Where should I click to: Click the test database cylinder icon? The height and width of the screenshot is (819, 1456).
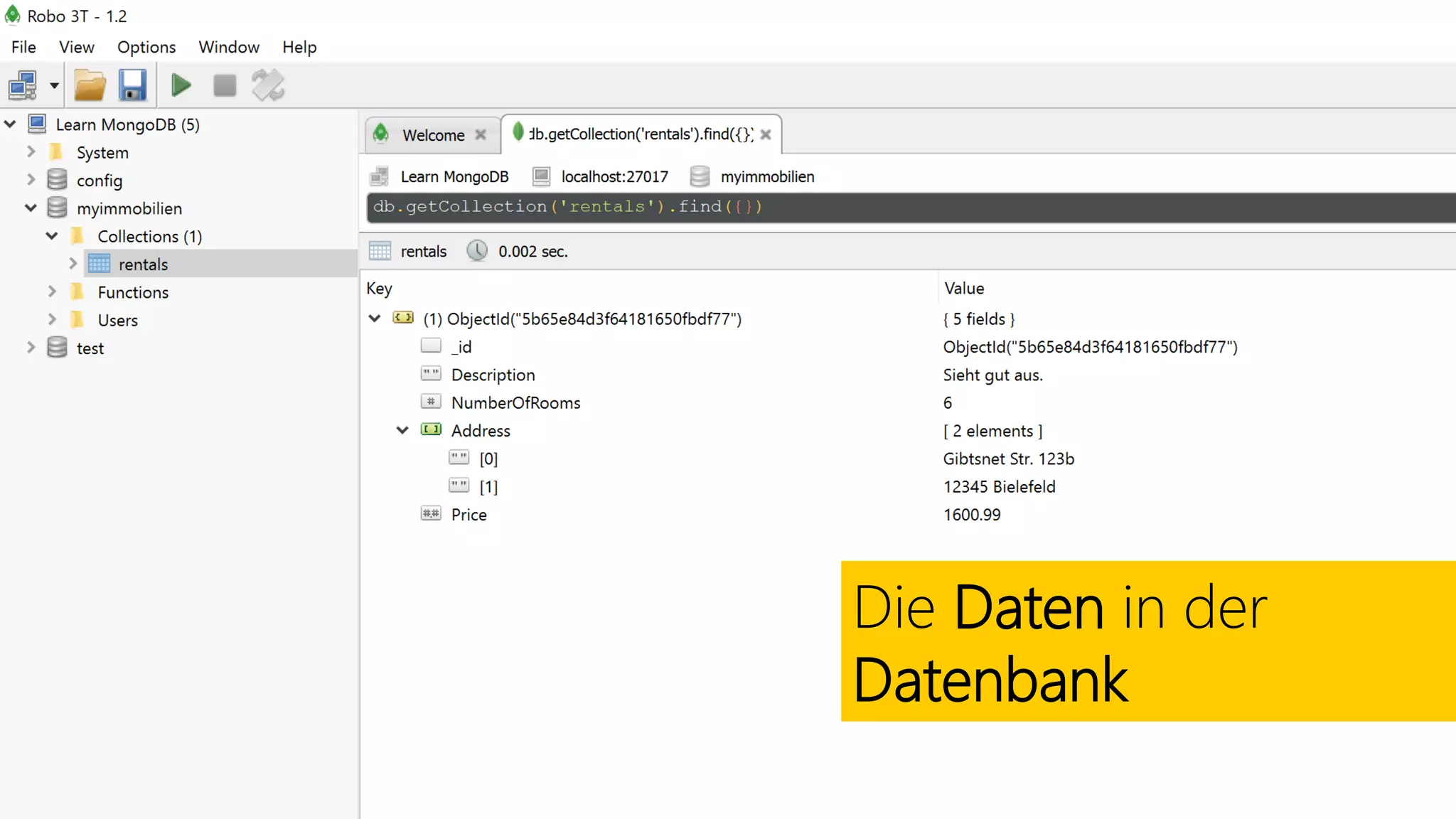tap(57, 348)
